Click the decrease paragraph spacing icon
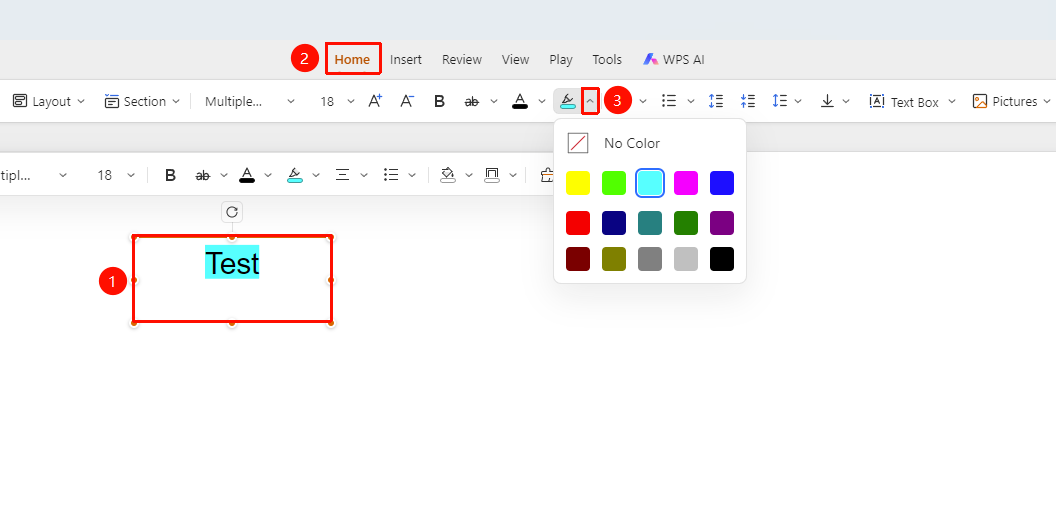1056x518 pixels. pyautogui.click(x=748, y=101)
